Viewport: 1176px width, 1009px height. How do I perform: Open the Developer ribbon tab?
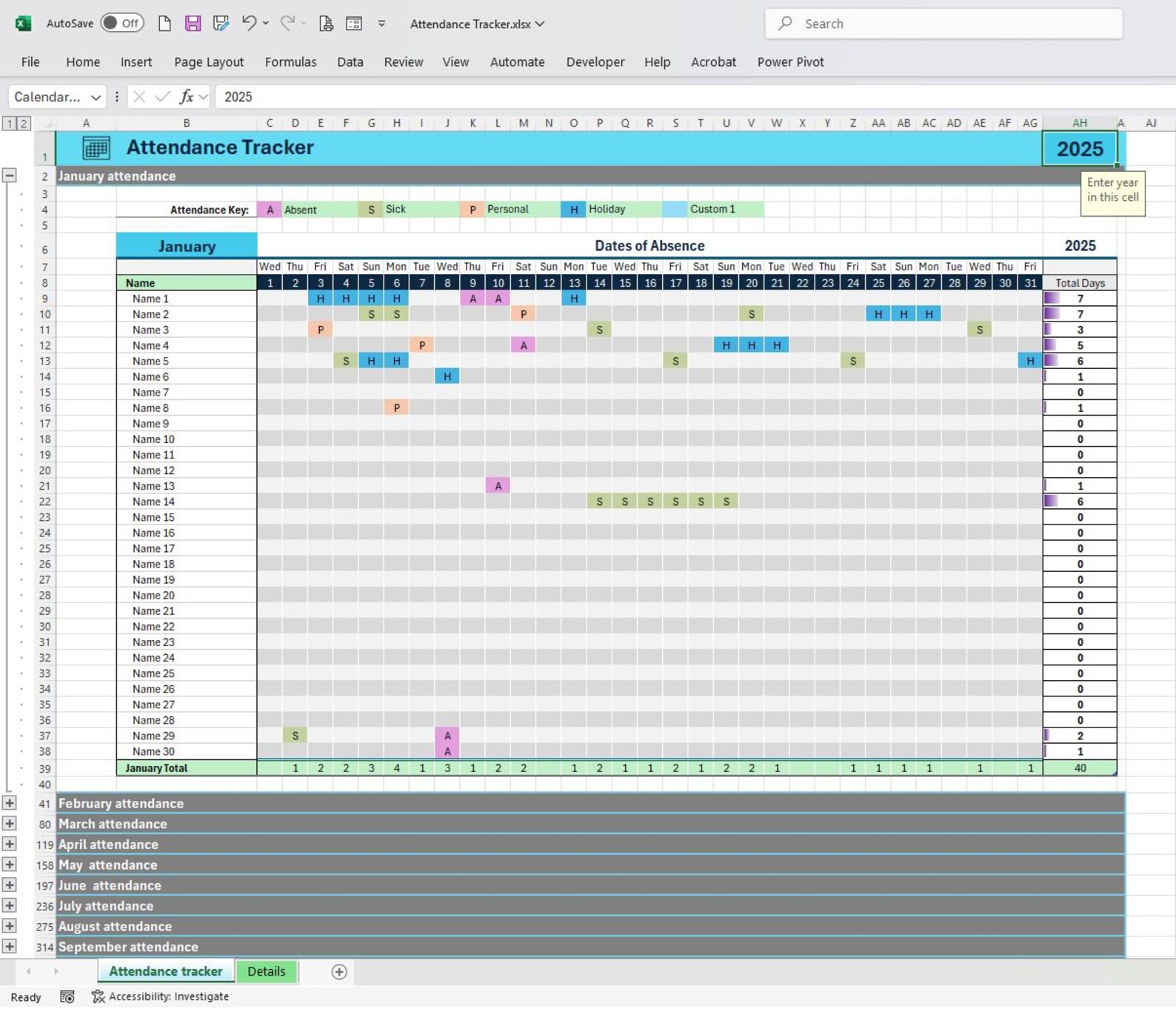(x=595, y=62)
